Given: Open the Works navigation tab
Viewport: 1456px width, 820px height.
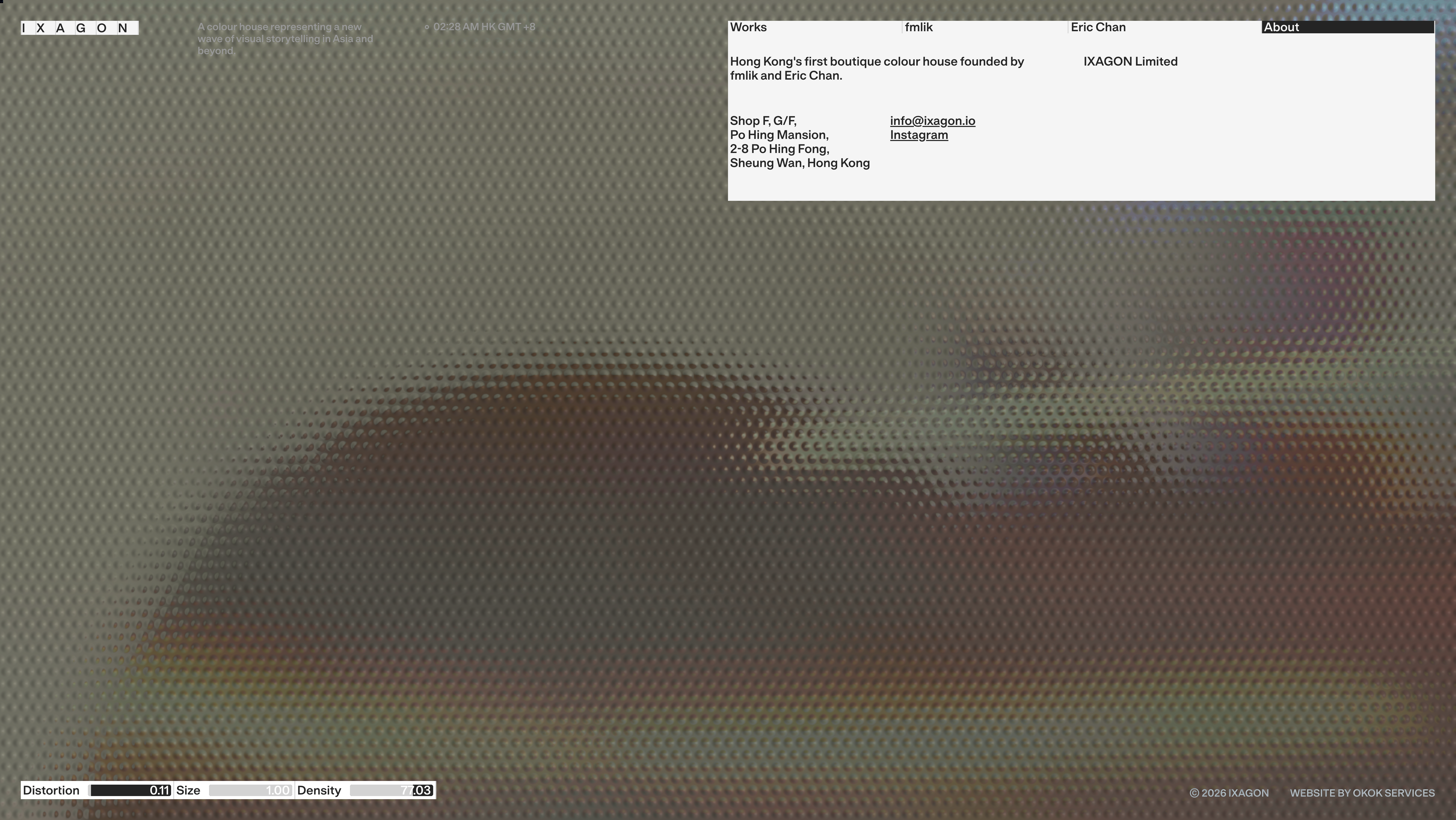Looking at the screenshot, I should pyautogui.click(x=815, y=27).
